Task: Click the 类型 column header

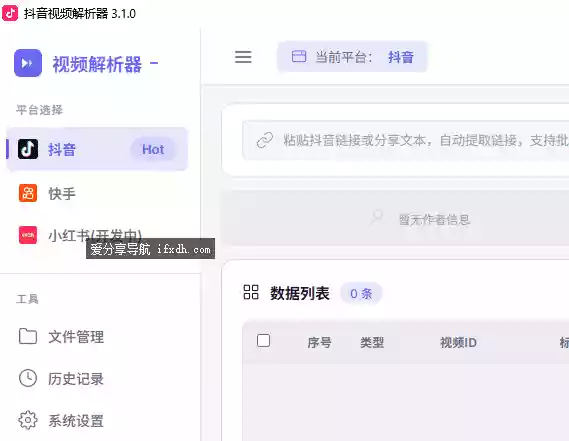Action: click(x=372, y=342)
